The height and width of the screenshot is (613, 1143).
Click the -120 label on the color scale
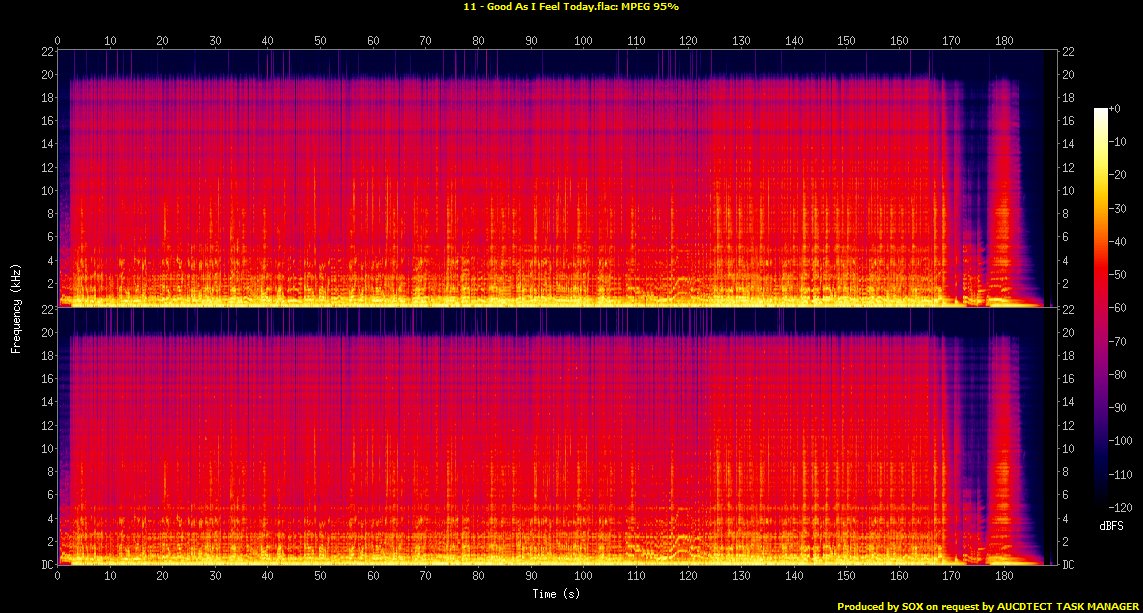1124,508
